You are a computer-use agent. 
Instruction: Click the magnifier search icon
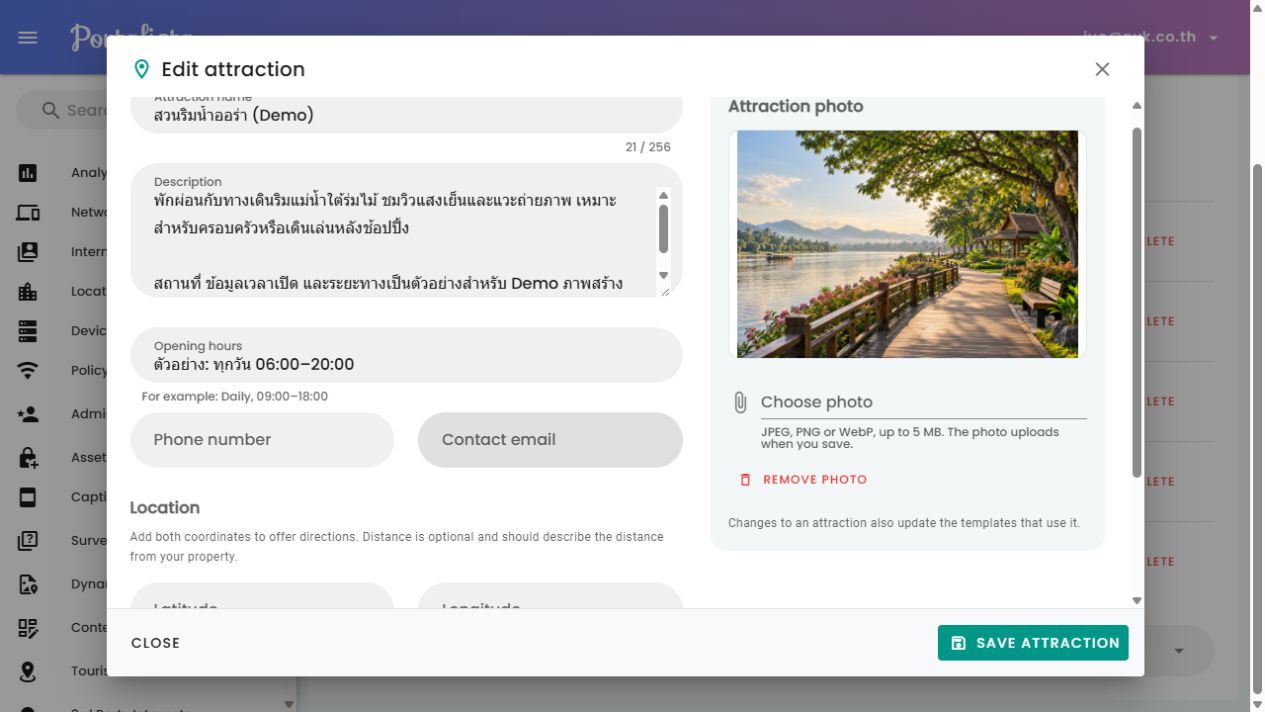(x=51, y=110)
